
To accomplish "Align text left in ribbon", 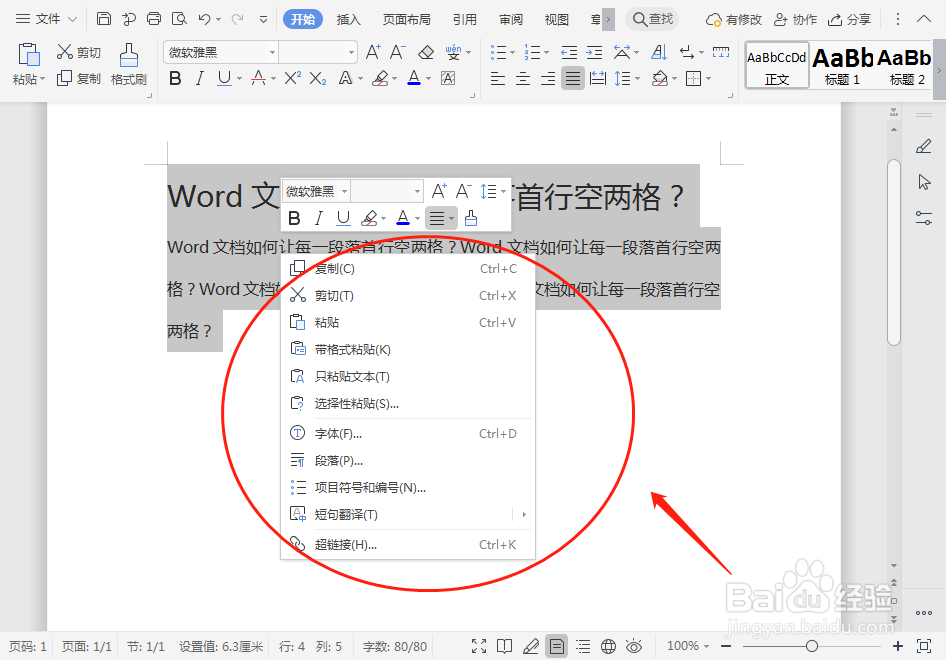I will (498, 78).
